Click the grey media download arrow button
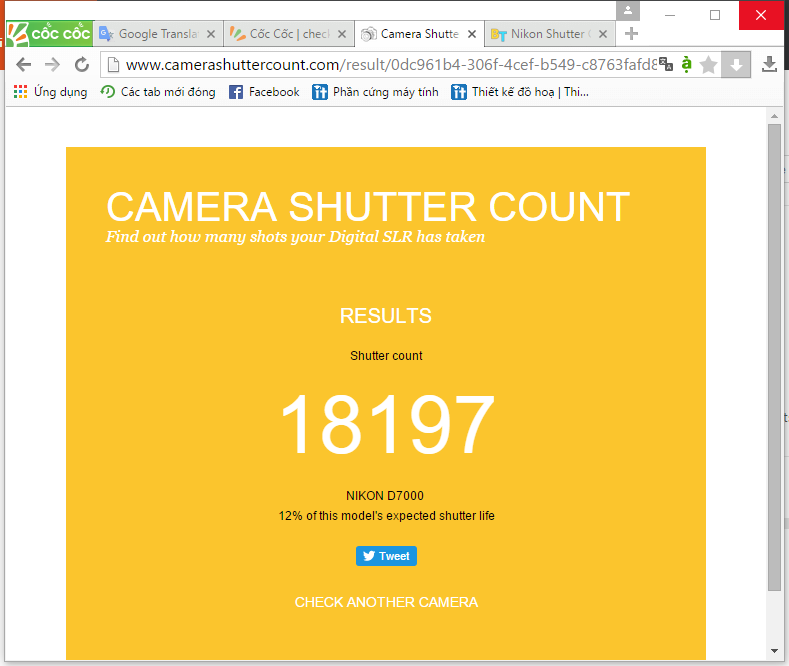Screen dimensions: 789x666 (x=736, y=65)
